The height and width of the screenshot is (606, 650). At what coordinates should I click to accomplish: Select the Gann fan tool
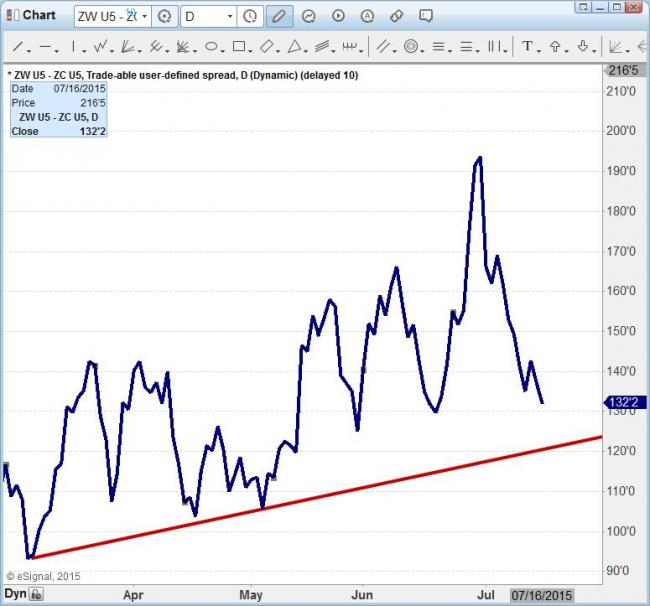(x=183, y=46)
